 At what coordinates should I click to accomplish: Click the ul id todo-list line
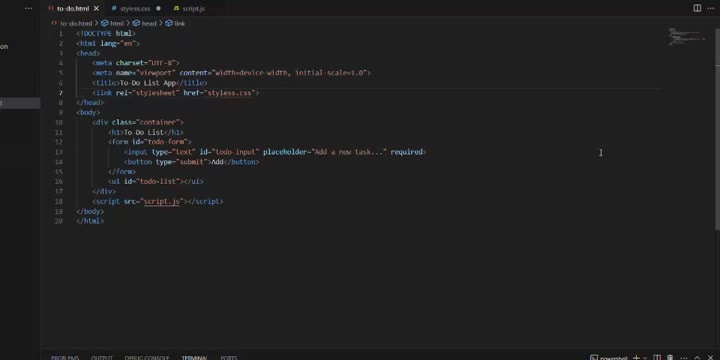tap(156, 181)
